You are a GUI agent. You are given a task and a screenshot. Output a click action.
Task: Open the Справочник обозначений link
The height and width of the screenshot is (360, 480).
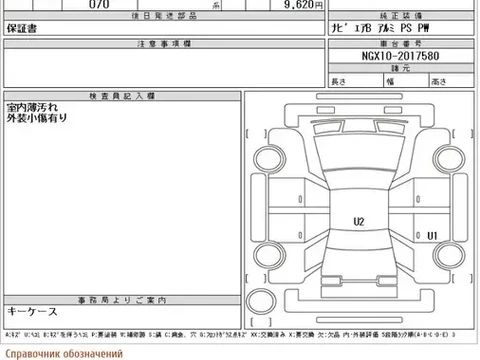(x=64, y=354)
